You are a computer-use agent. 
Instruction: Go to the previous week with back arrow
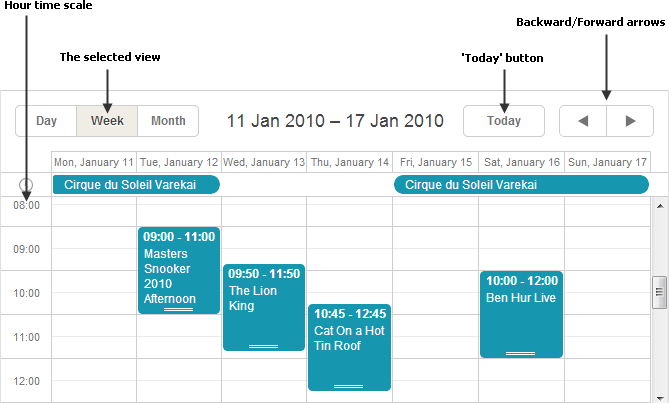[583, 121]
